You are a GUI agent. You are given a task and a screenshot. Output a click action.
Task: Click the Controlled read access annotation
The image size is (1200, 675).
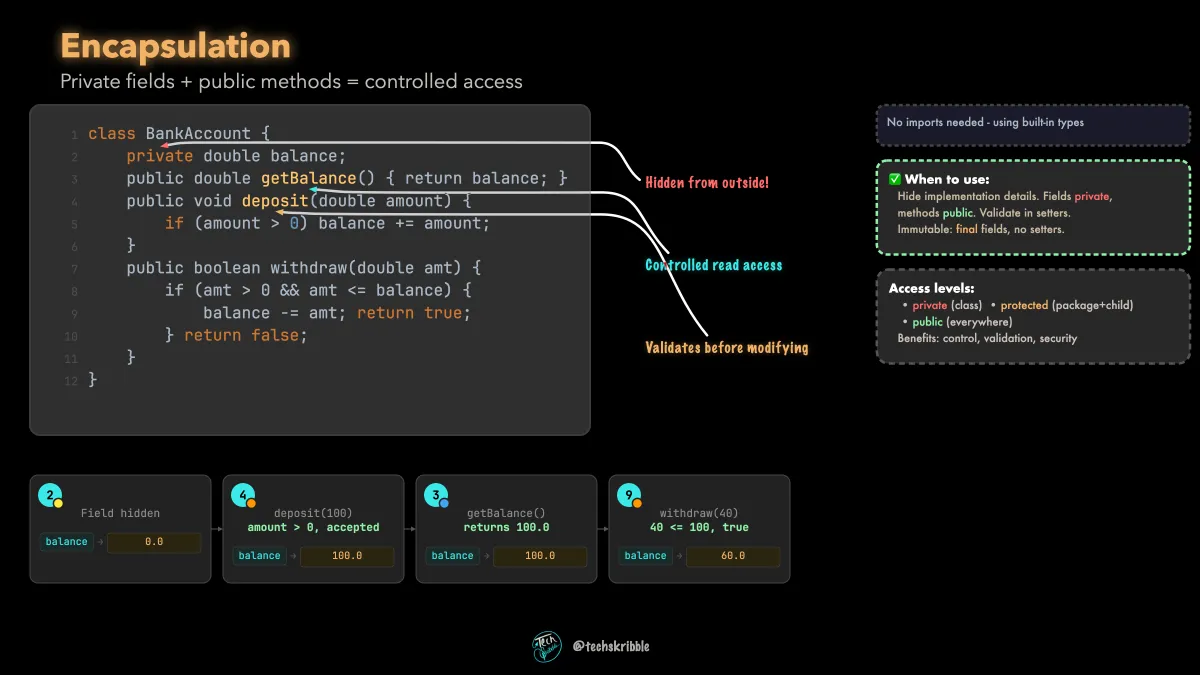[x=713, y=265]
